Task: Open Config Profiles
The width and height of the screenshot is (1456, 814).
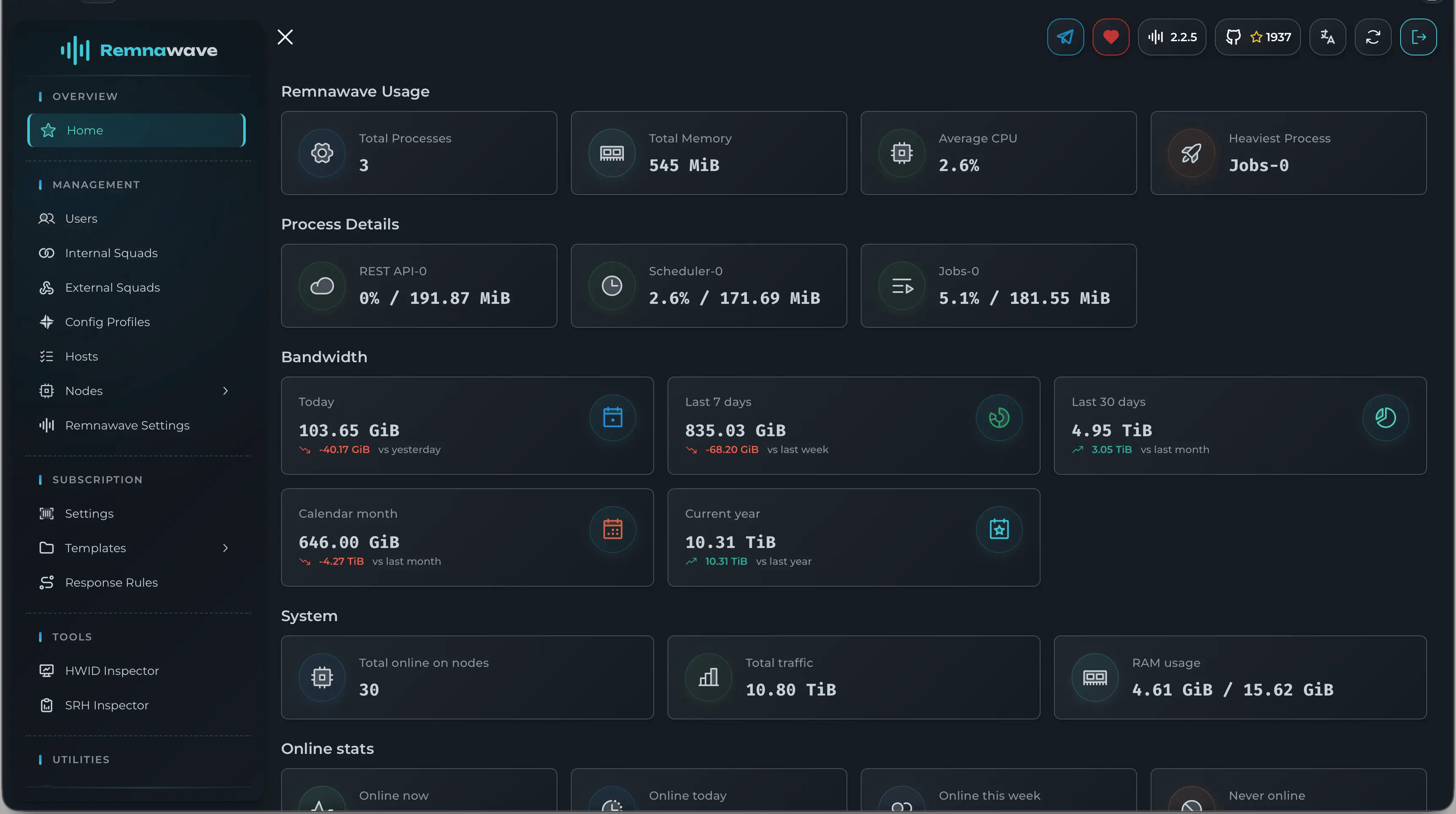Action: pos(137,322)
